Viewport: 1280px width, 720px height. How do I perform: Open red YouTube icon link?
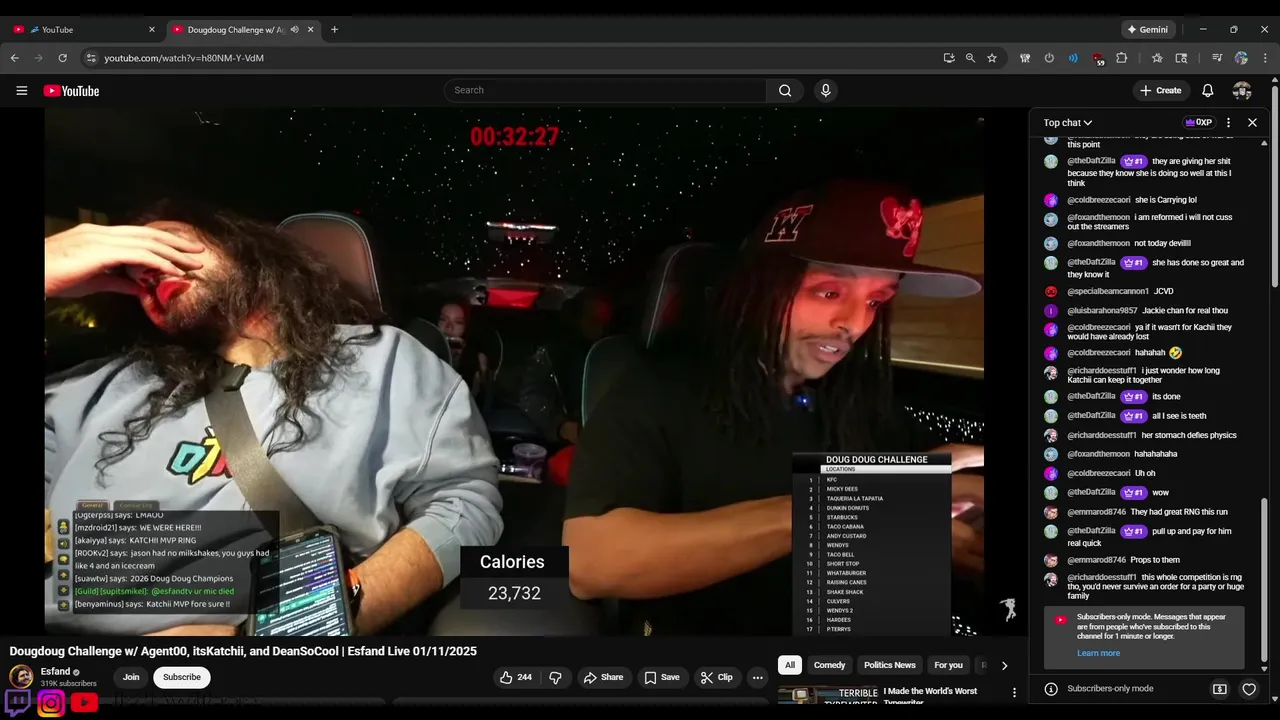point(84,702)
